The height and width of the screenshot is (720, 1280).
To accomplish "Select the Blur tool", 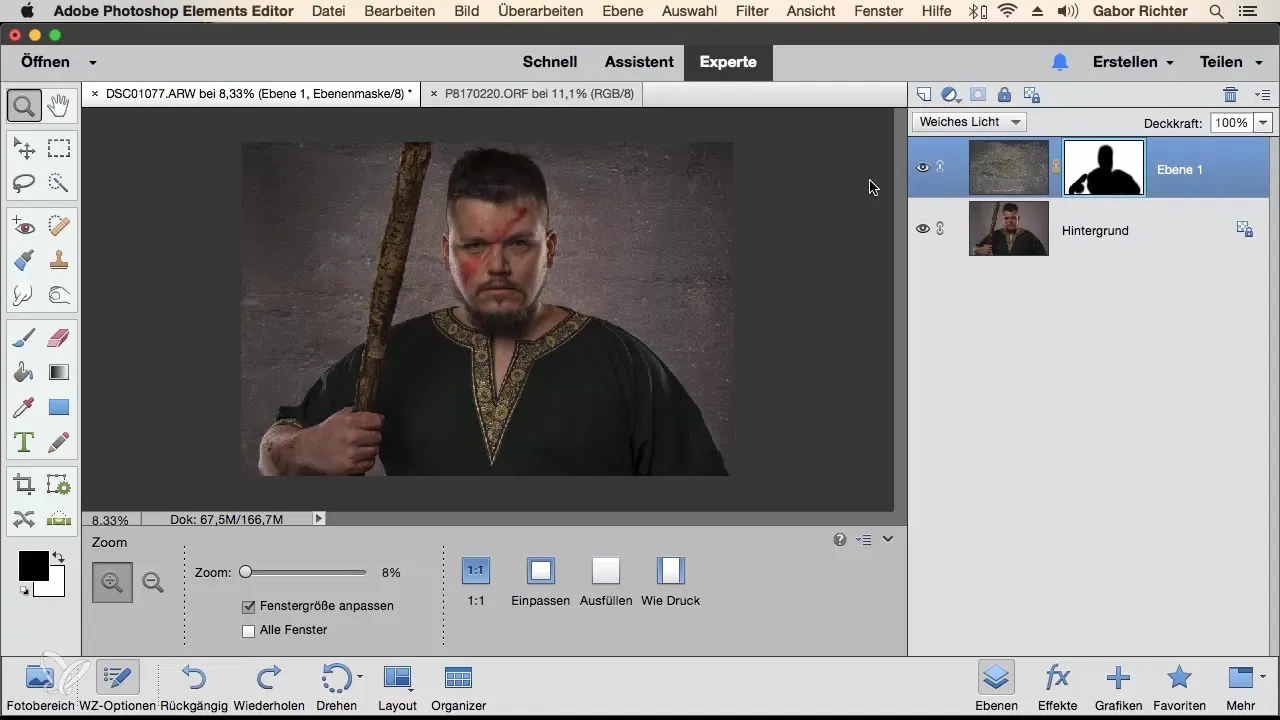I will point(24,295).
